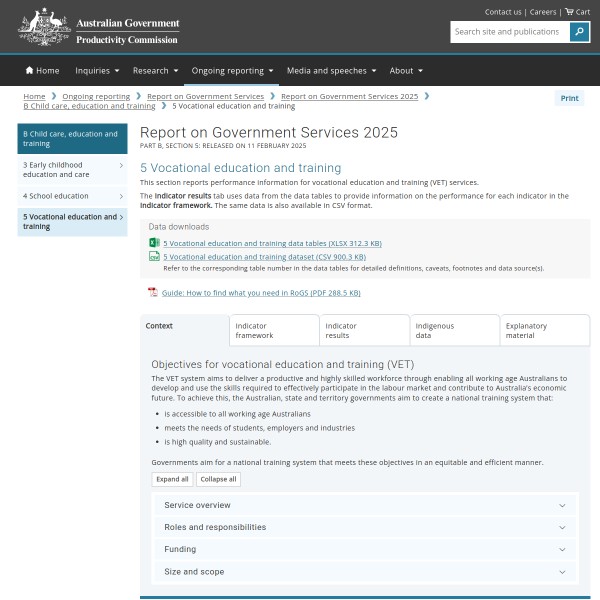Click the XLSX spreadsheet file icon
The width and height of the screenshot is (600, 600).
pos(154,243)
